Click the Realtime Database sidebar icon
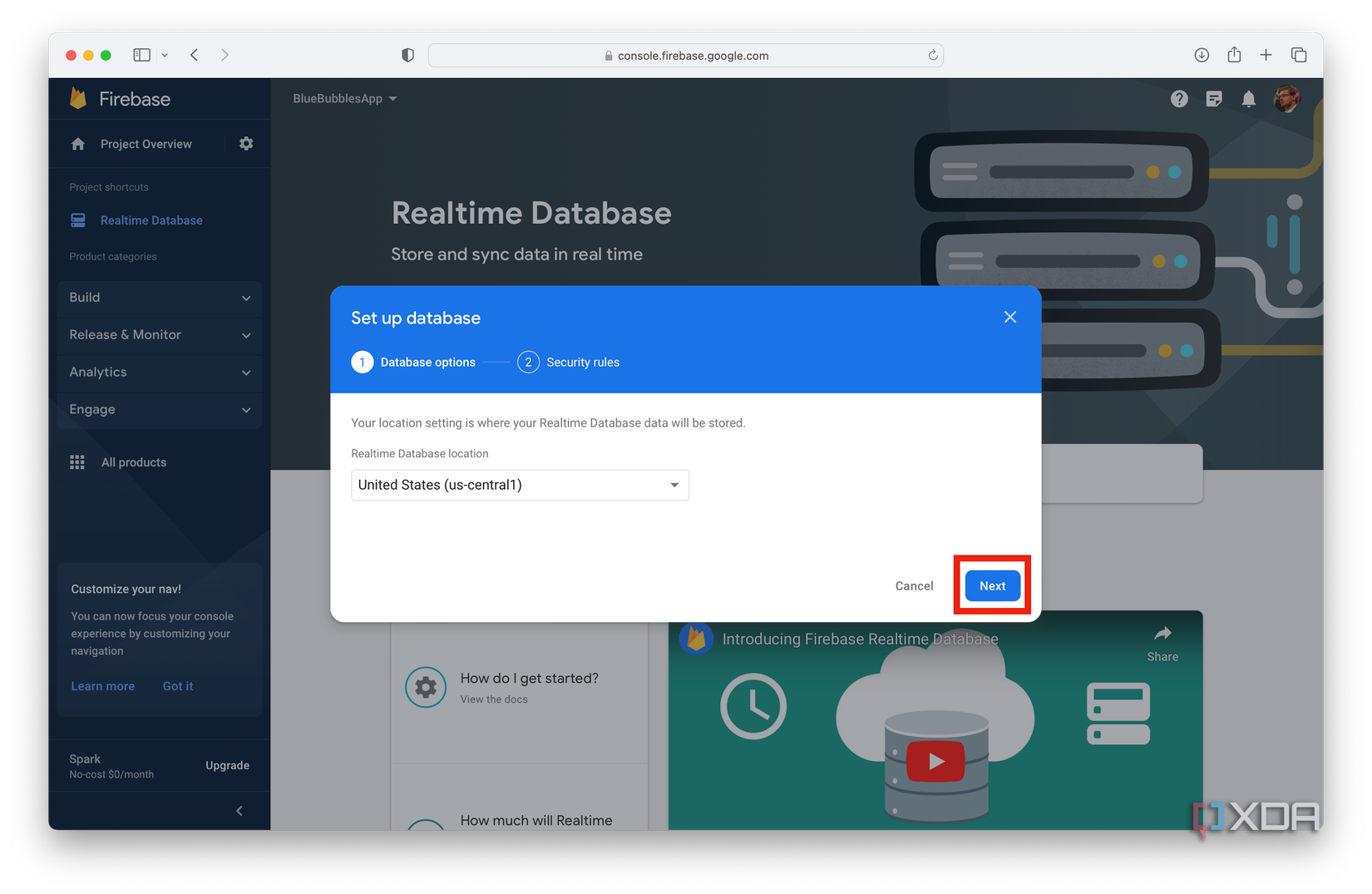The width and height of the screenshot is (1372, 894). pos(78,220)
